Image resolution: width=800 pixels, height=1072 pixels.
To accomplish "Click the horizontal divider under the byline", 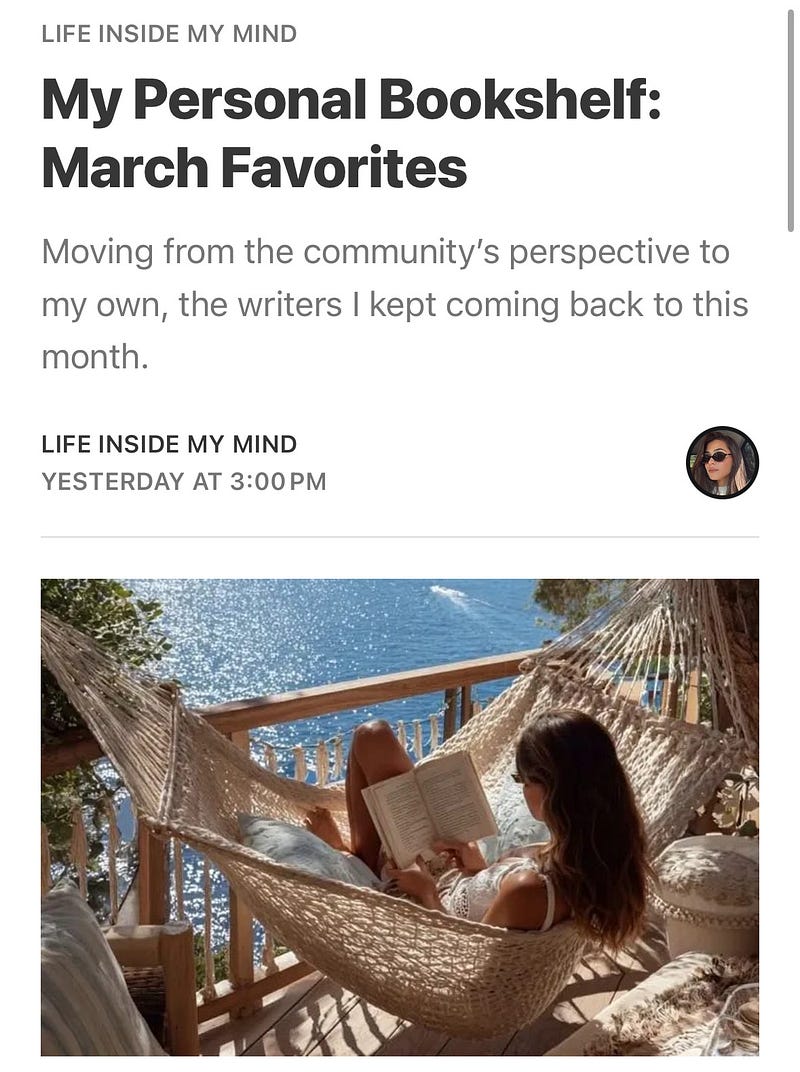I will [399, 537].
